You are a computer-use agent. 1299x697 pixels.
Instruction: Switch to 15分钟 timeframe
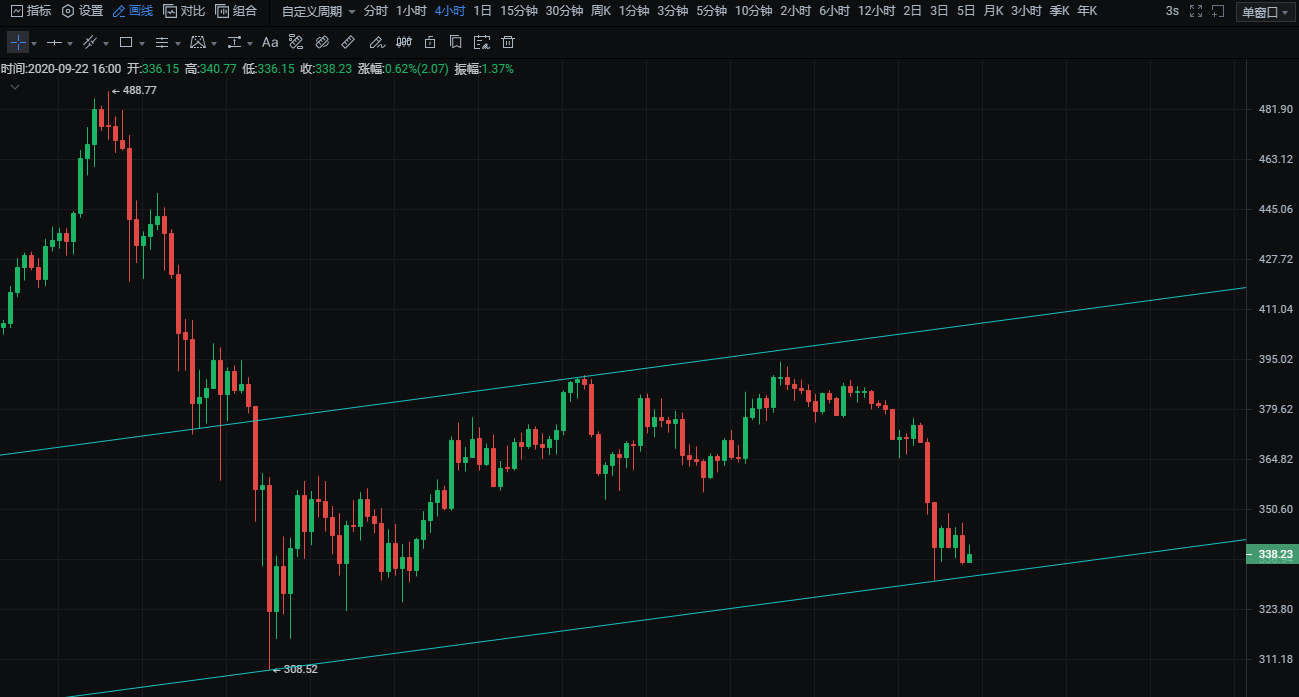pyautogui.click(x=519, y=11)
